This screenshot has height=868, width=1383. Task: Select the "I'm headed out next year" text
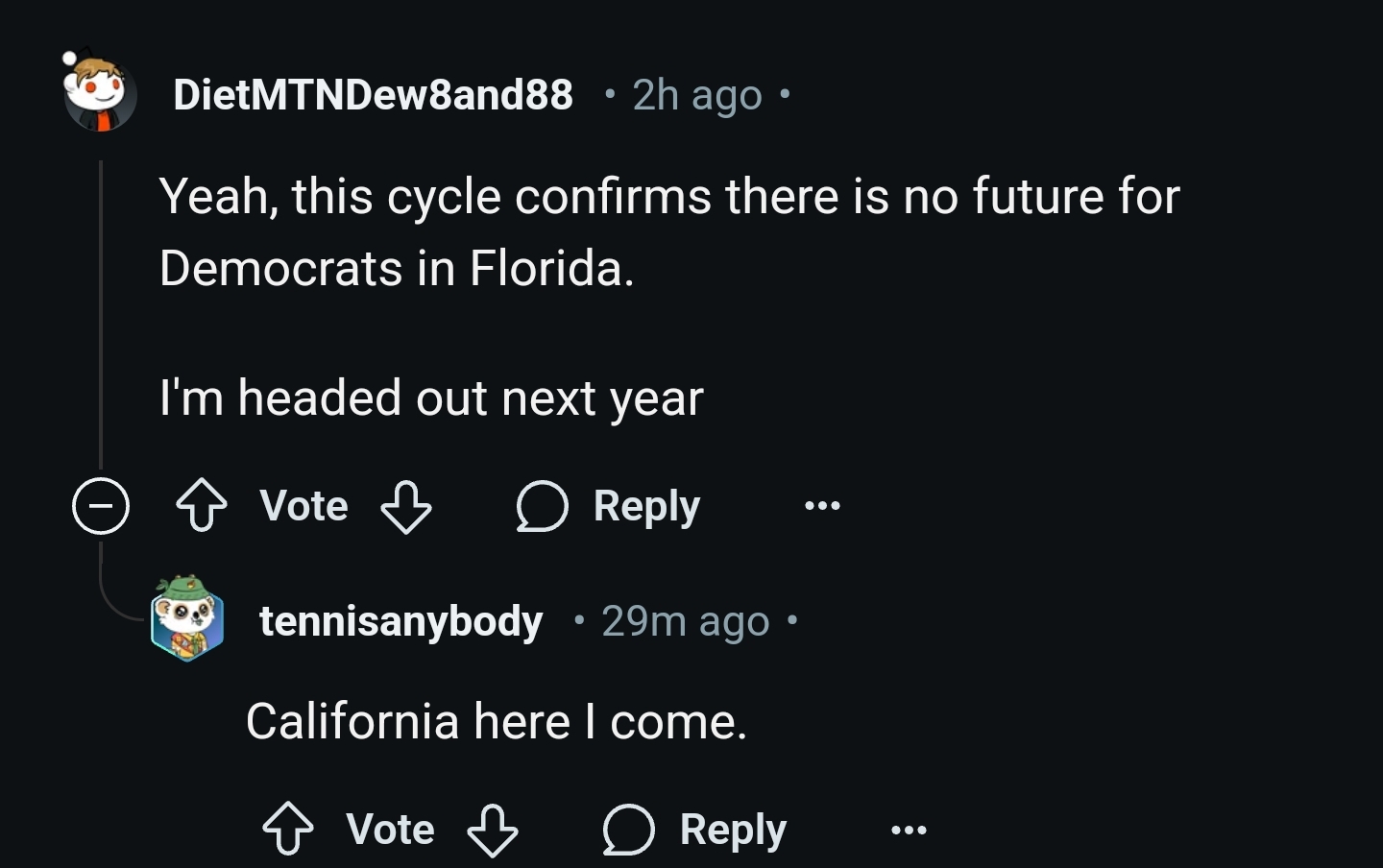431,398
